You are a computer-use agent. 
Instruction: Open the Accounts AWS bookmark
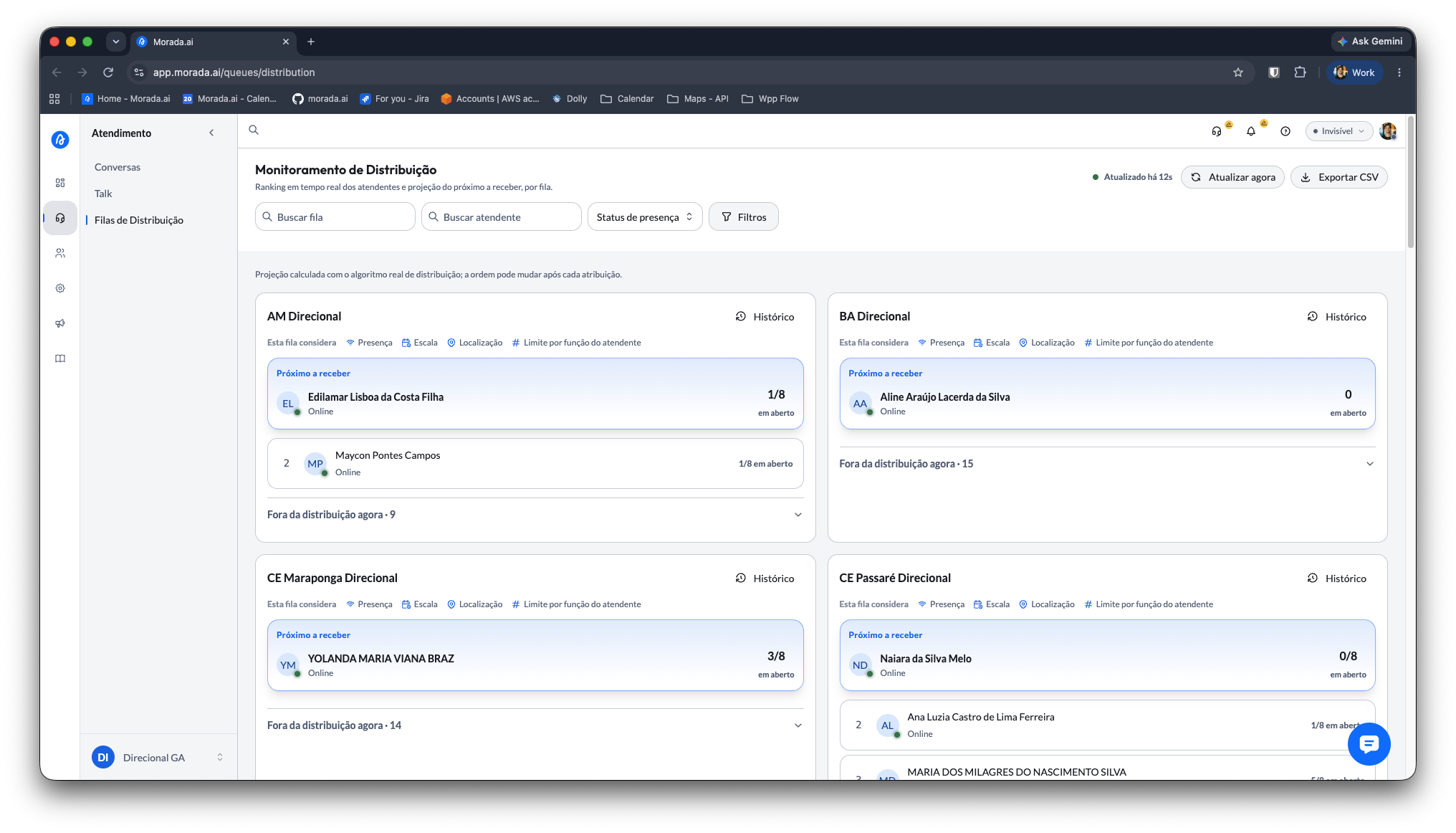coord(489,99)
